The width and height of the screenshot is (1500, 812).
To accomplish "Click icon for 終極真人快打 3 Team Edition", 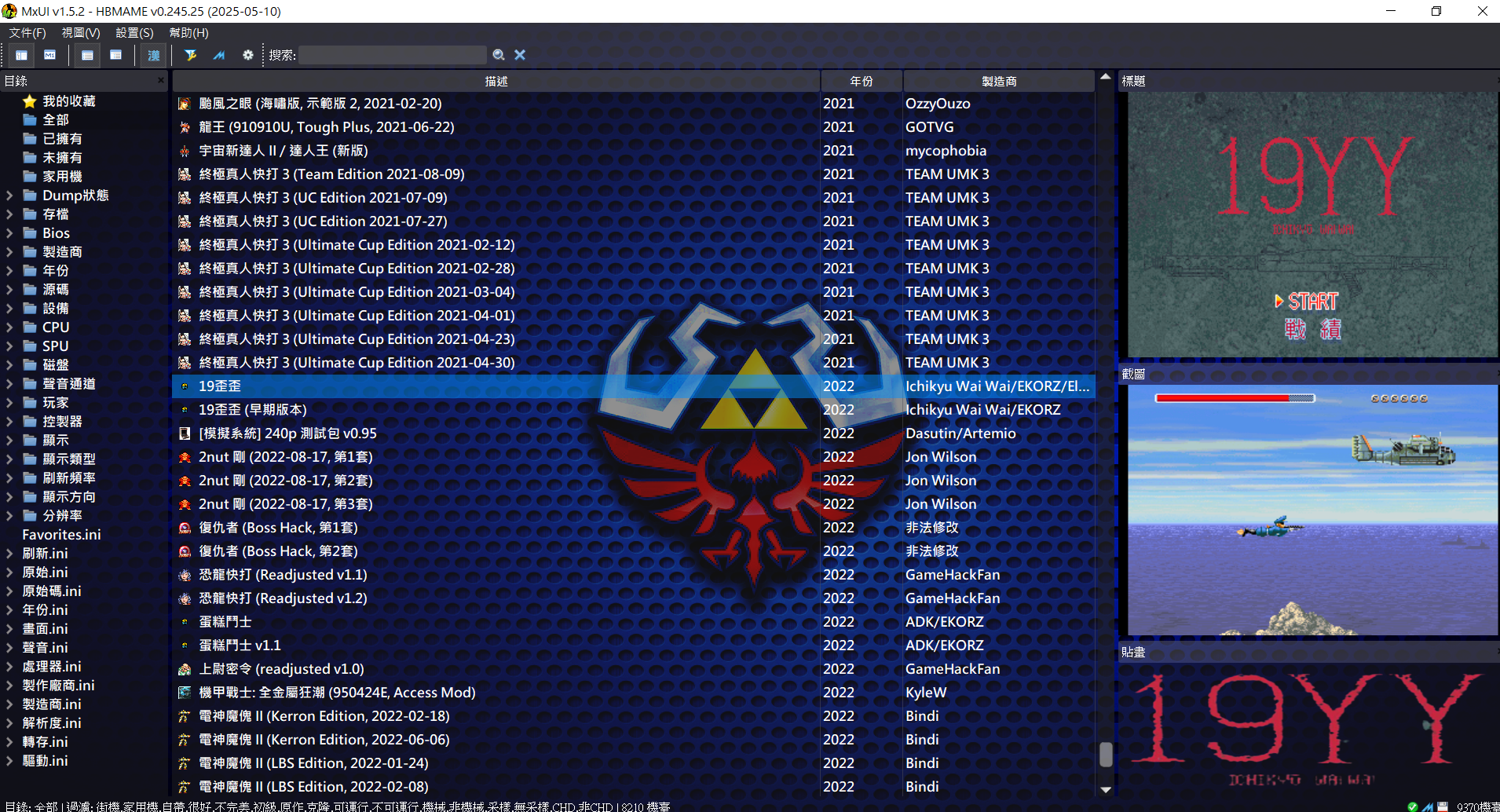I will click(185, 174).
